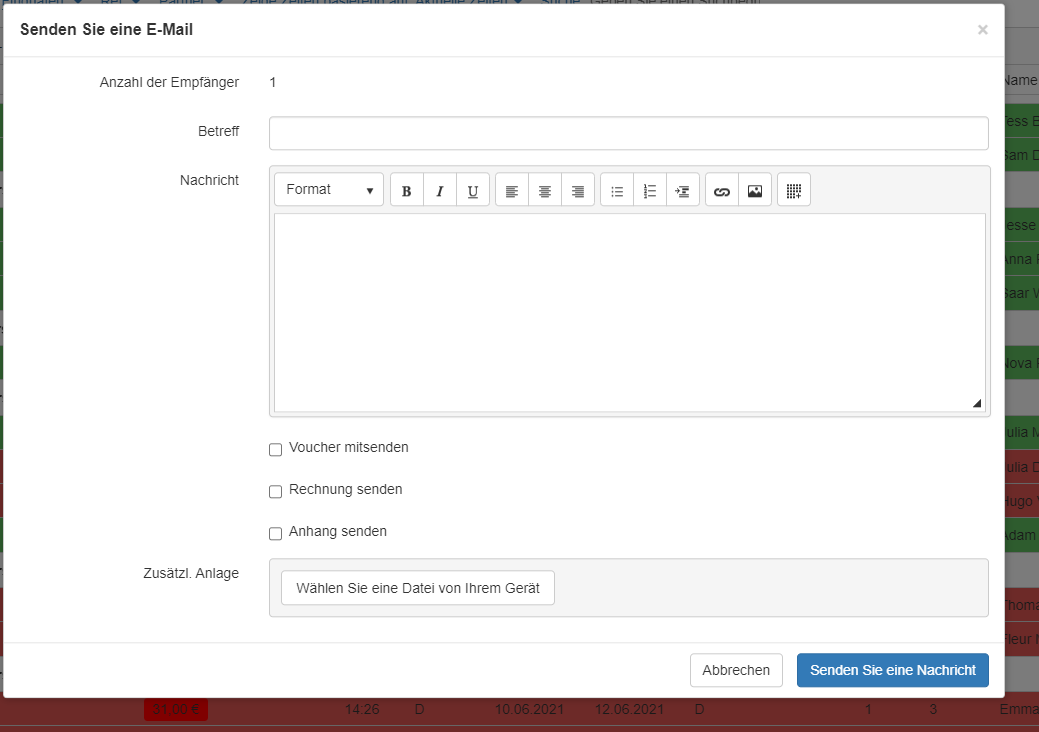1039x732 pixels.
Task: Focus the Nachricht message body area
Action: pos(629,313)
